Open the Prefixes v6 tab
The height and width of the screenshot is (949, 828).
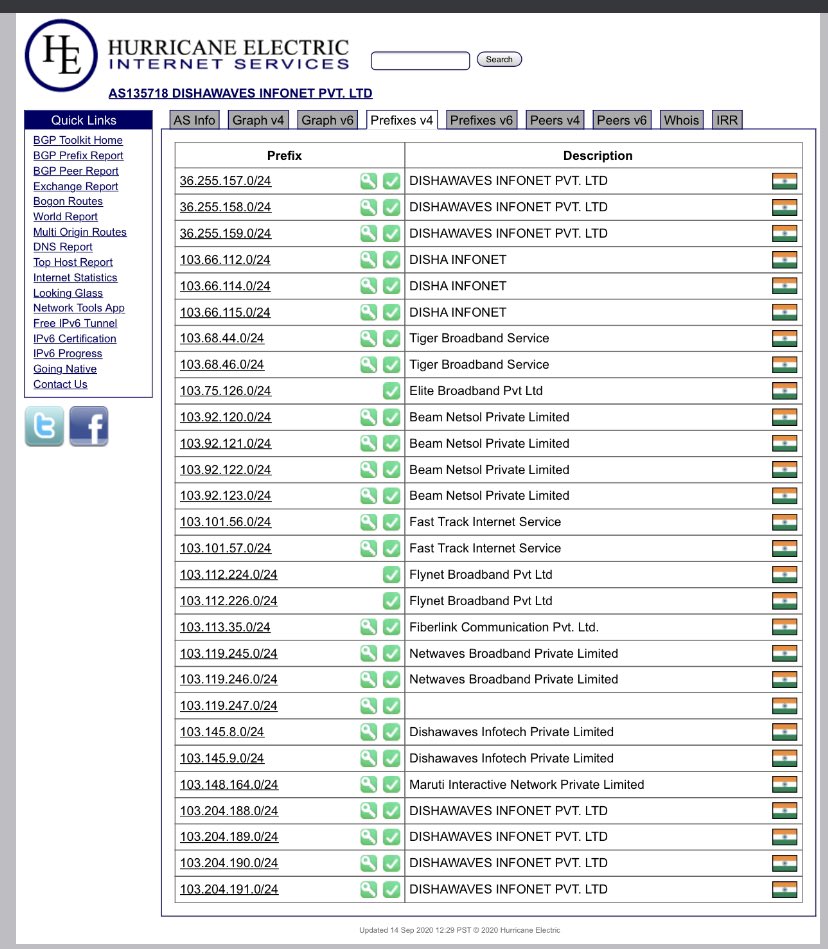[x=481, y=120]
